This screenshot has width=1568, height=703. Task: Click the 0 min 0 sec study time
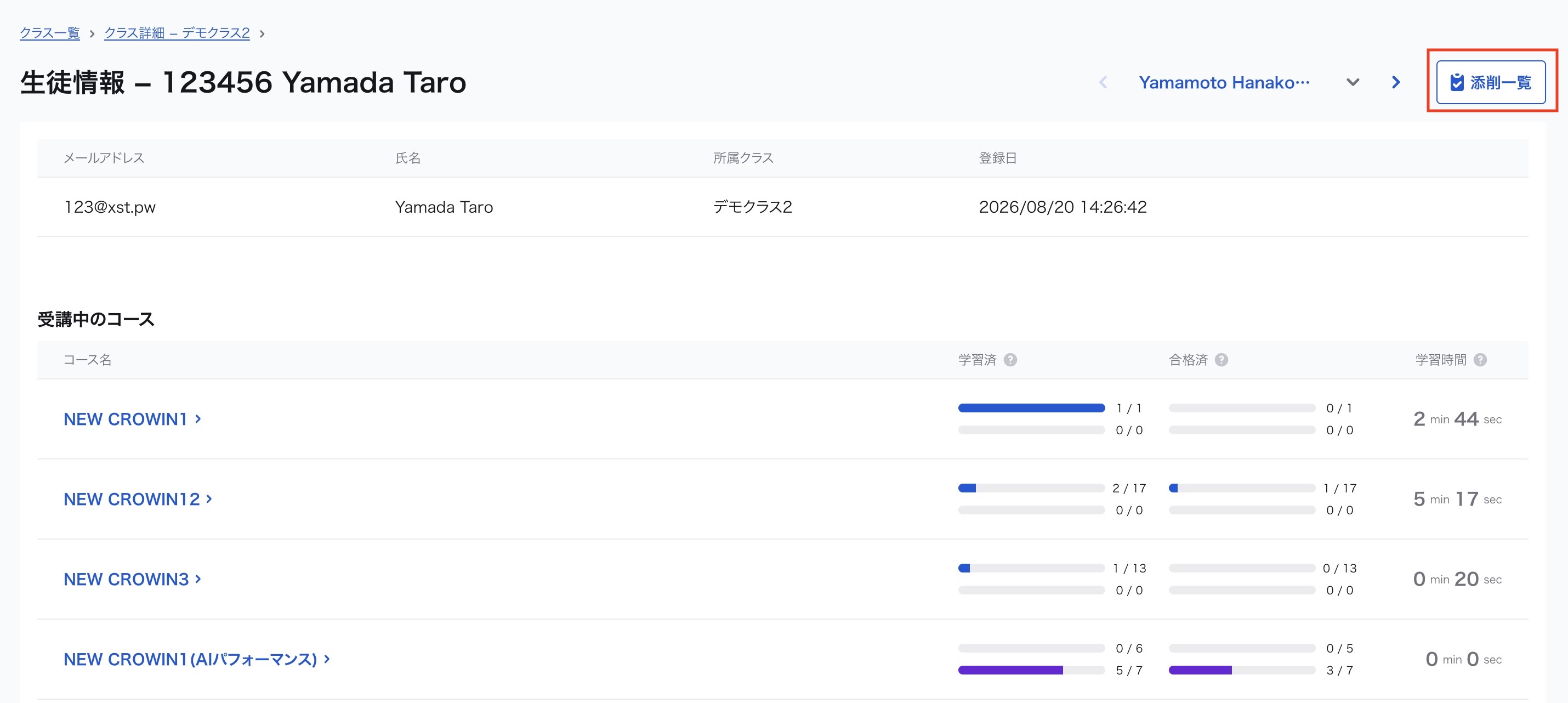(x=1463, y=659)
